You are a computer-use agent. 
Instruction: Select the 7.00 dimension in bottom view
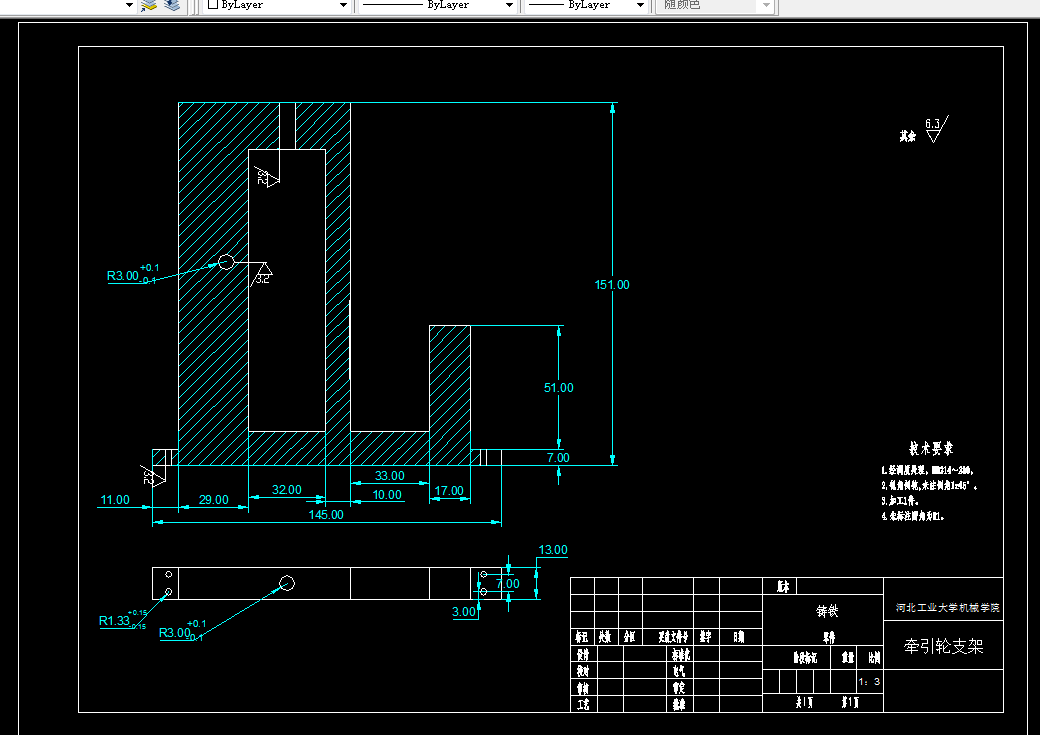click(x=508, y=584)
